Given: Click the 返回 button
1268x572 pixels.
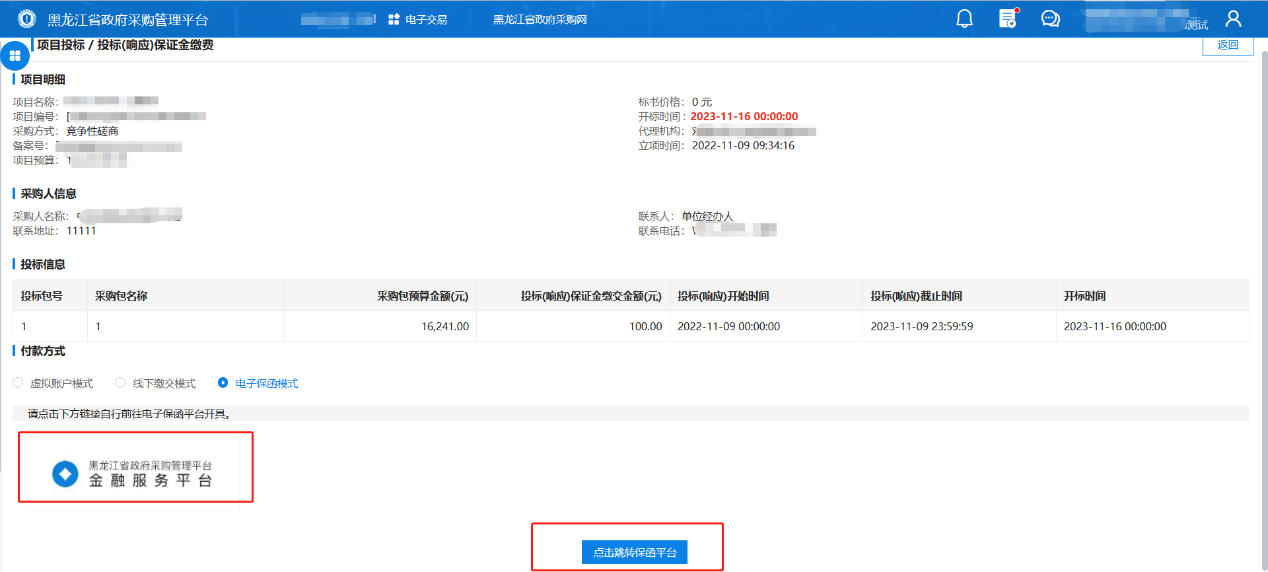Looking at the screenshot, I should (x=1227, y=45).
